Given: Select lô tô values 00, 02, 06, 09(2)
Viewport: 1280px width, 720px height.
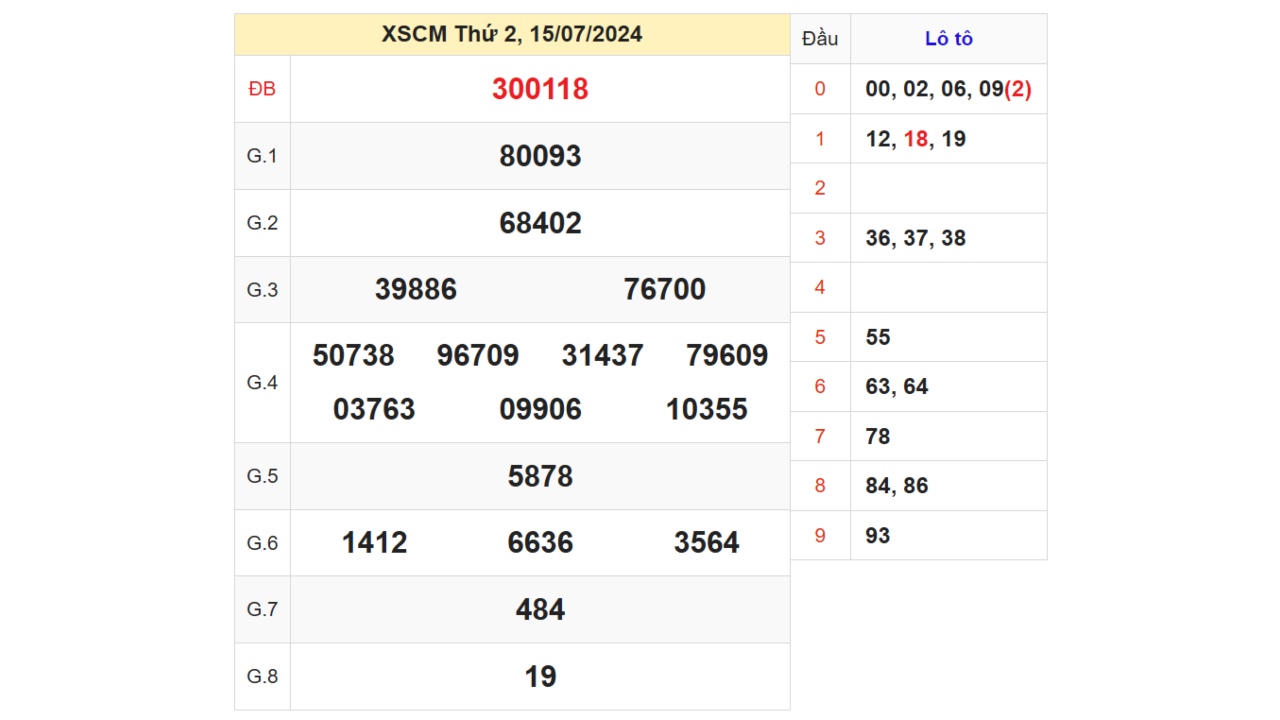Looking at the screenshot, I should 948,89.
